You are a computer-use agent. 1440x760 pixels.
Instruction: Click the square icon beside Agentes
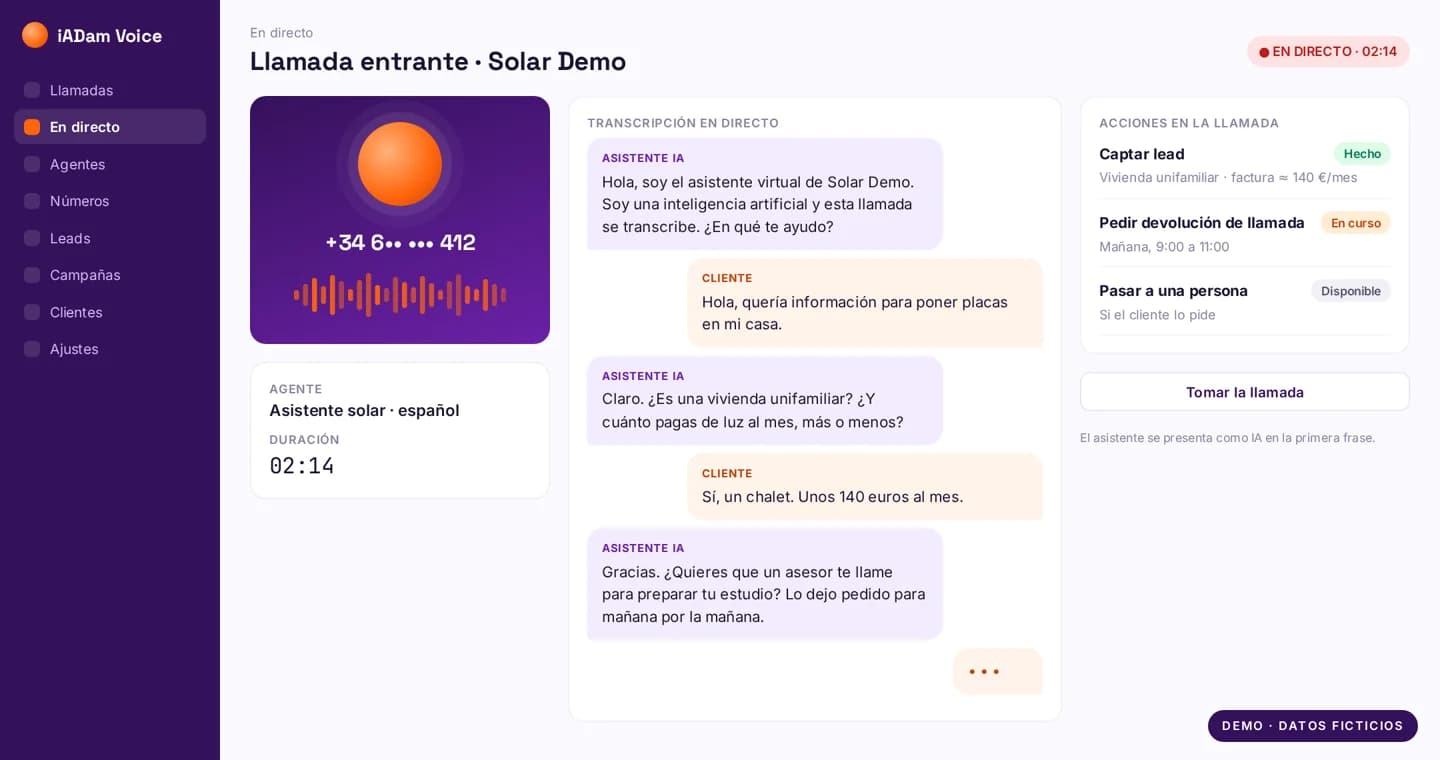tap(32, 164)
